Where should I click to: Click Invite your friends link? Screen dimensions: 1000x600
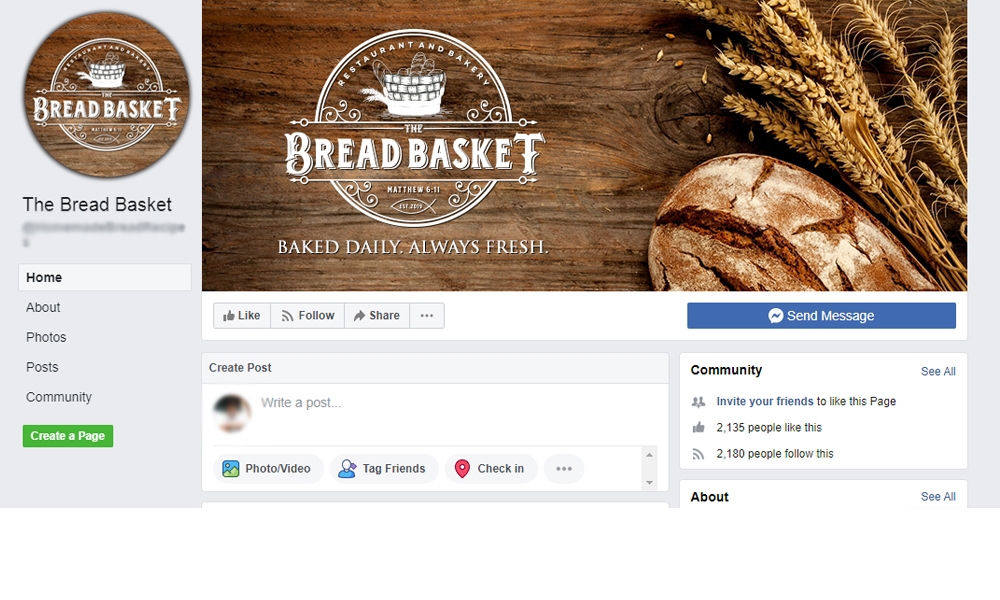(x=765, y=401)
